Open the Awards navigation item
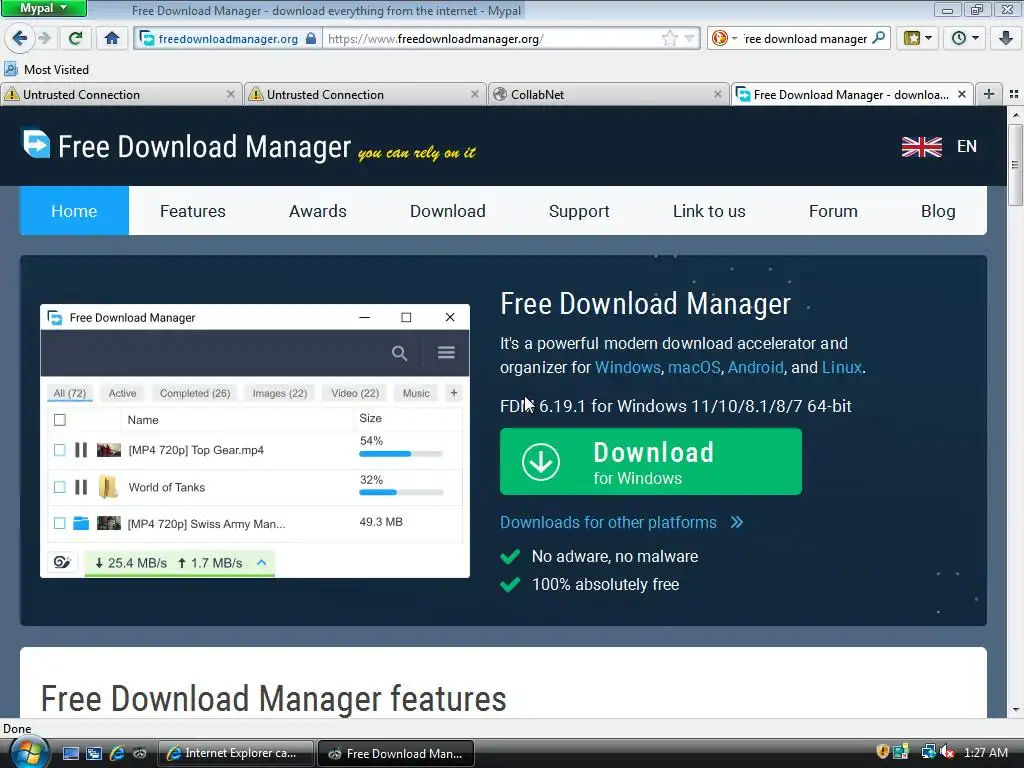 pos(317,211)
